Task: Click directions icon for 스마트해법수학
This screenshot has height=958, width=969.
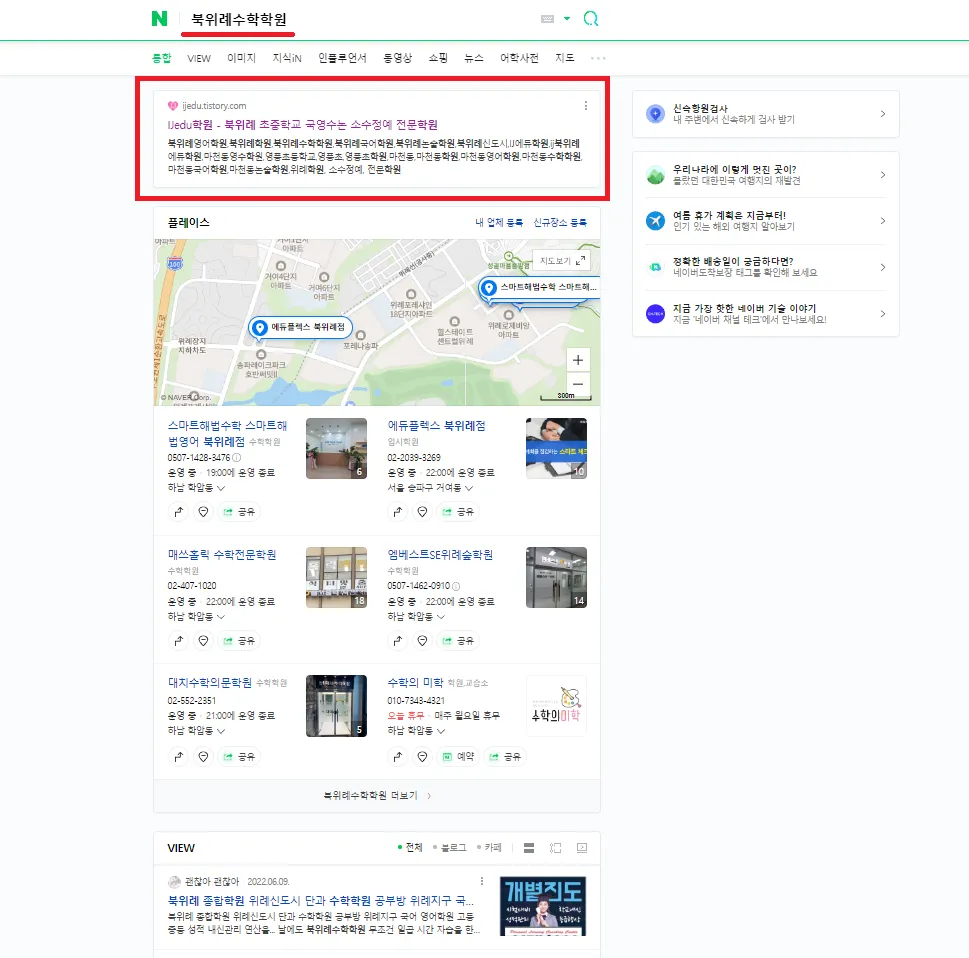Action: coord(179,512)
